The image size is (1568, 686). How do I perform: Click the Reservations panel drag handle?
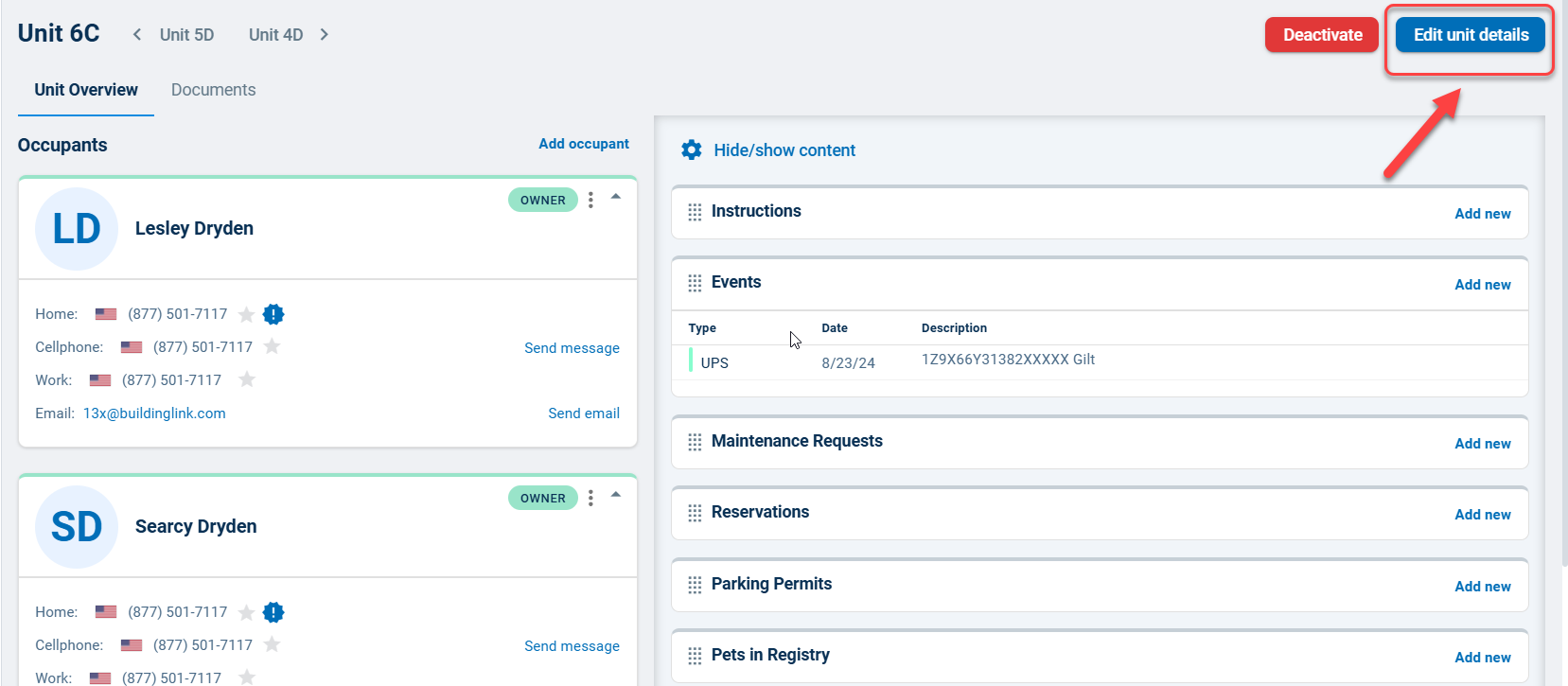(695, 513)
